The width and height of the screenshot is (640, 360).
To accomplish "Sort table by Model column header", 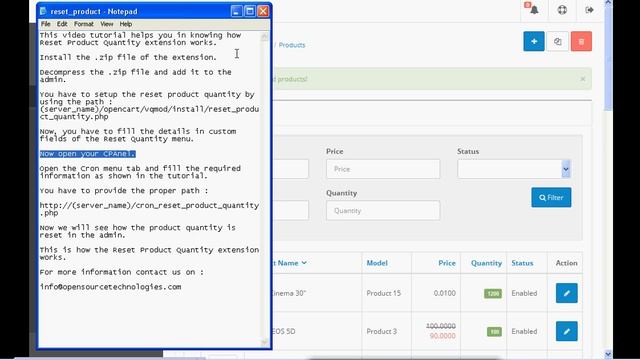I will click(x=377, y=263).
